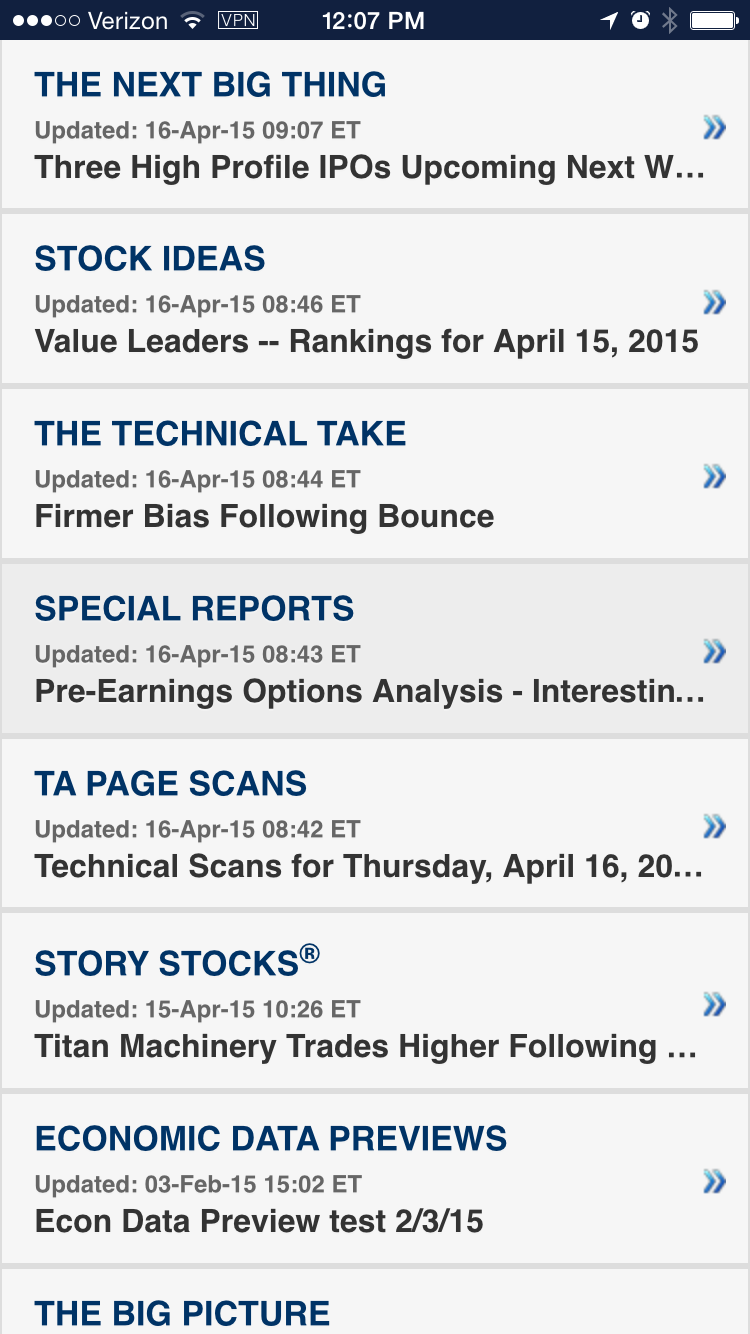
Task: Select Econ Data Preview test 2/3/15
Action: pyautogui.click(x=259, y=1222)
